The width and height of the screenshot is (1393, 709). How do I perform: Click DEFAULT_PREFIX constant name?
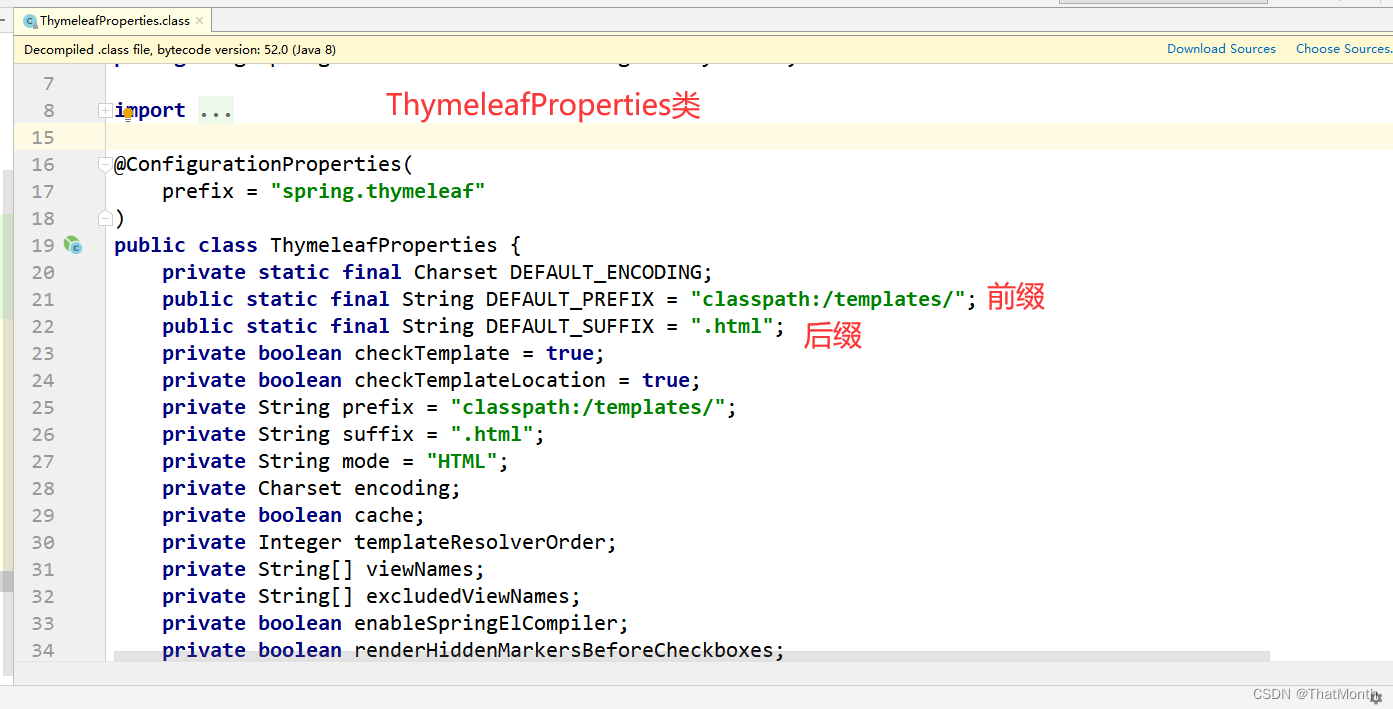point(569,299)
